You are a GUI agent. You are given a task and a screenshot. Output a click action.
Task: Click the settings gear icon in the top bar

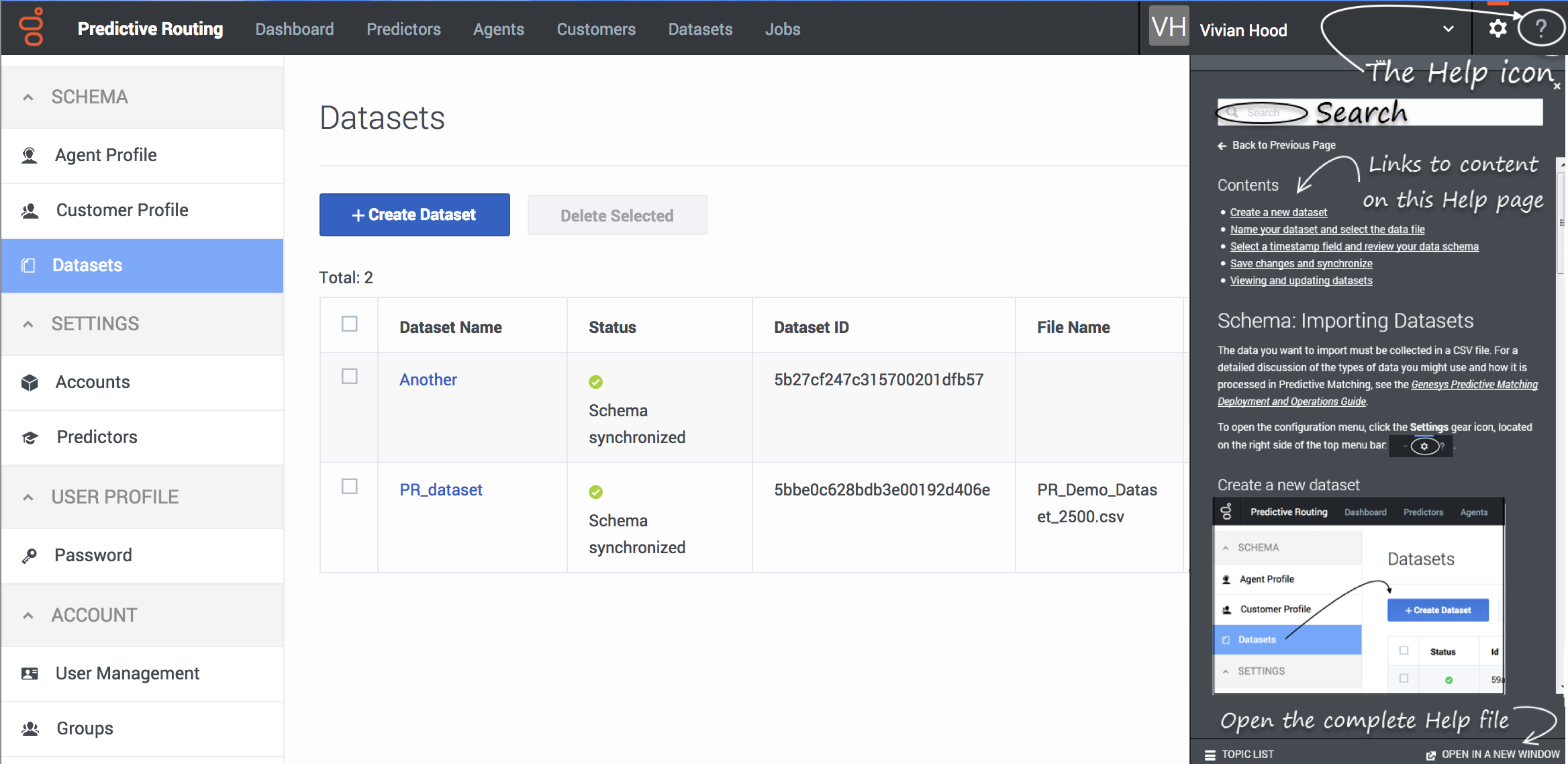coord(1498,28)
